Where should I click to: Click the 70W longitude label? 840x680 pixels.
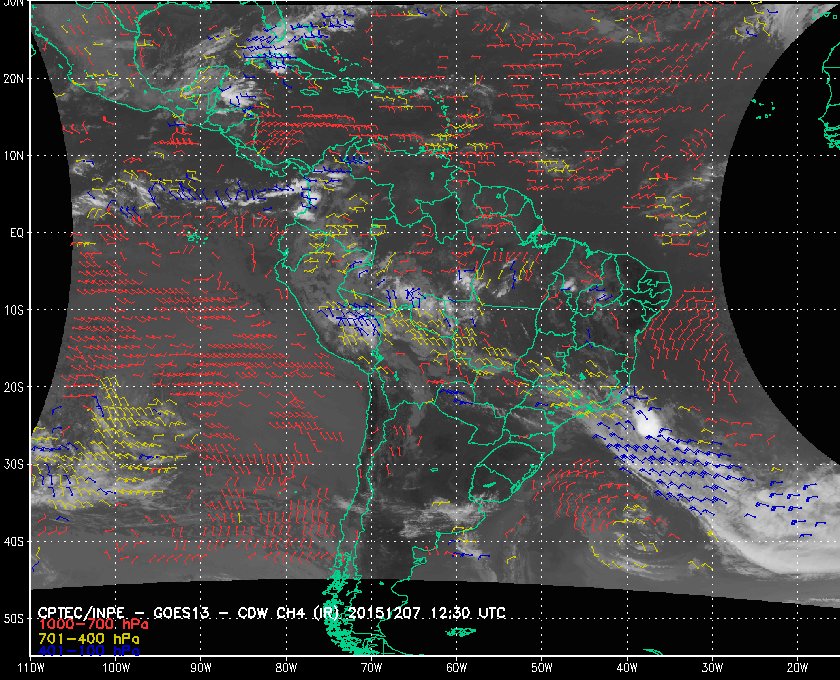coord(371,668)
